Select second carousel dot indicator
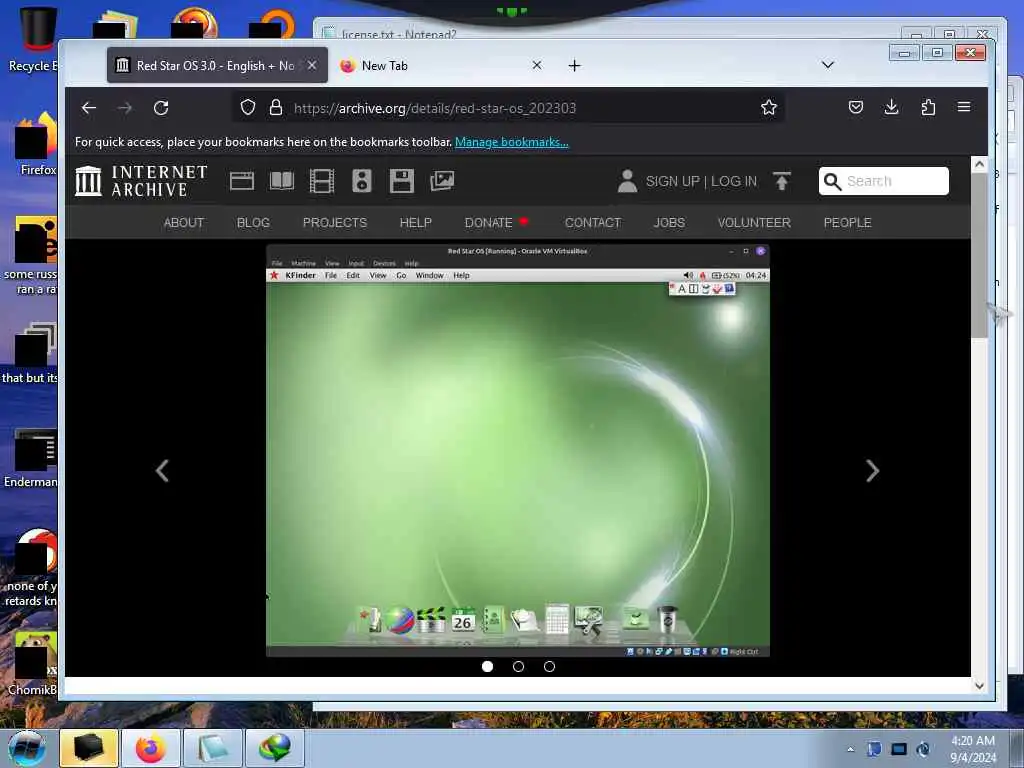Viewport: 1024px width, 768px height. [x=519, y=667]
